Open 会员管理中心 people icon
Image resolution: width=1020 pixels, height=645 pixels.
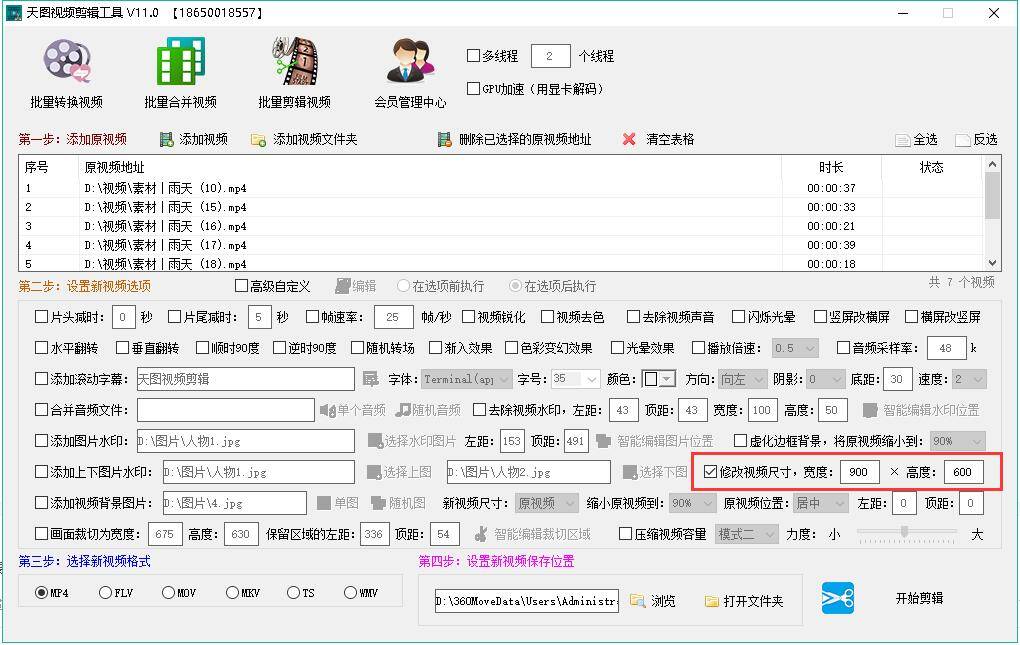point(410,61)
